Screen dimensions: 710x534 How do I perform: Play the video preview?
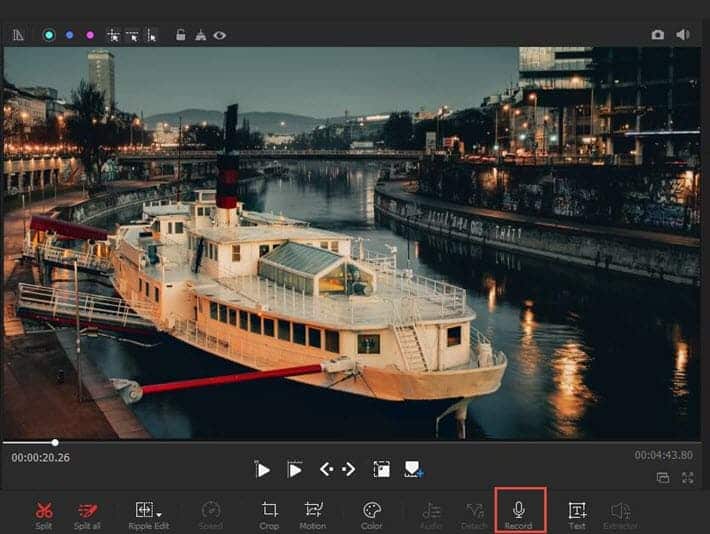point(262,469)
